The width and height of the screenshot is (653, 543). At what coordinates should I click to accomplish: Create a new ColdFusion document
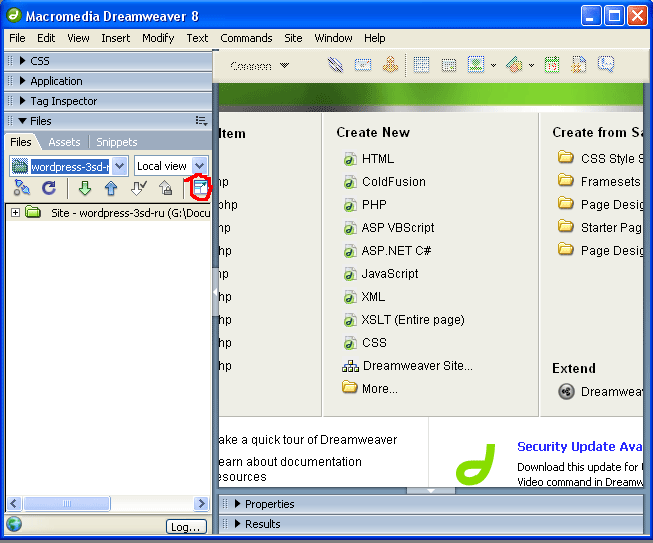(394, 182)
